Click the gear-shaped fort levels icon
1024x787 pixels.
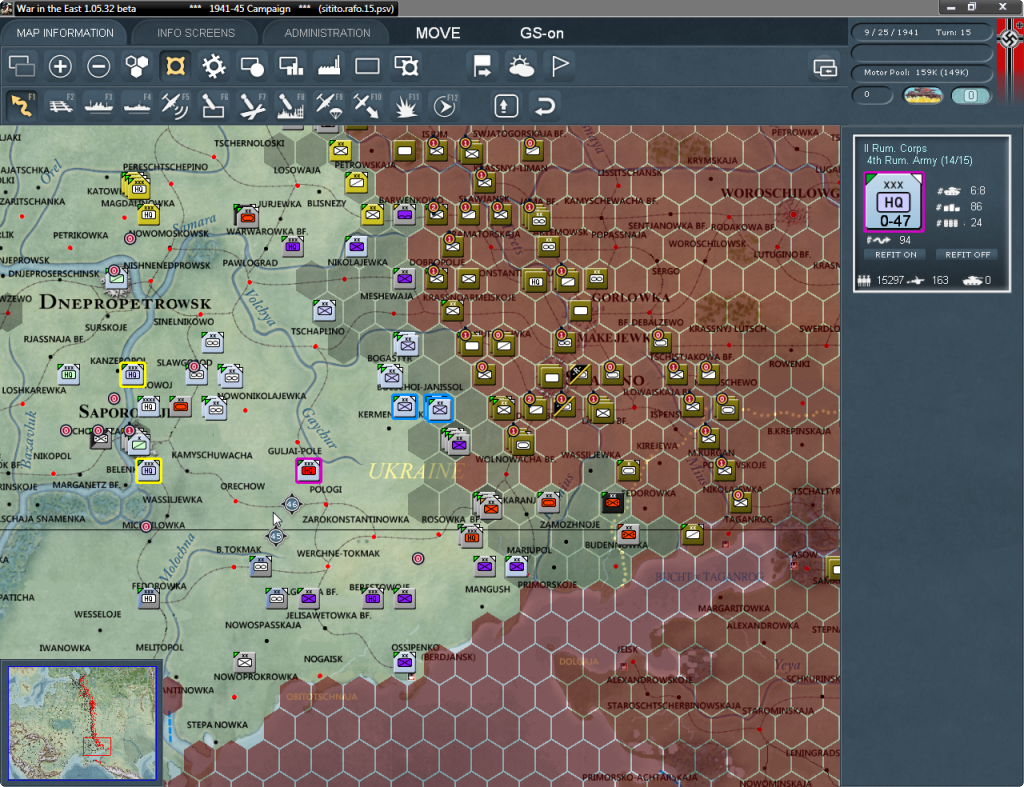[214, 66]
